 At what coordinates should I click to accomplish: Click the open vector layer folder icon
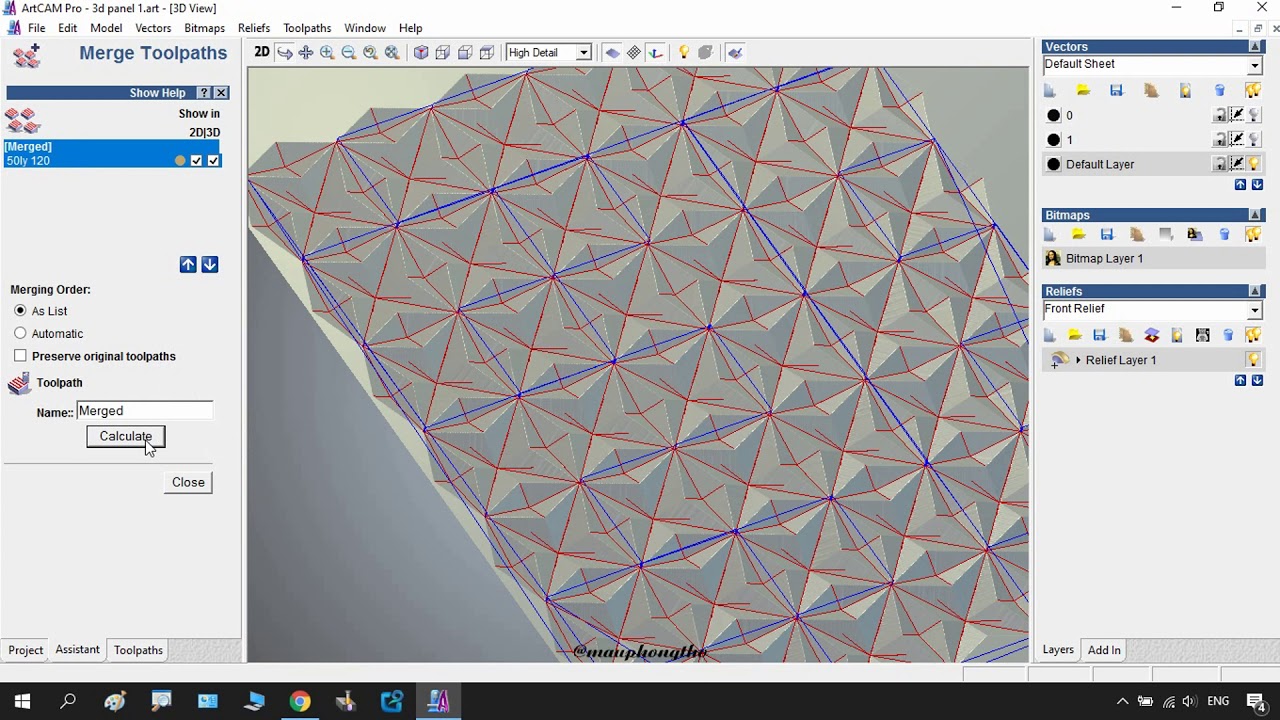click(x=1083, y=91)
